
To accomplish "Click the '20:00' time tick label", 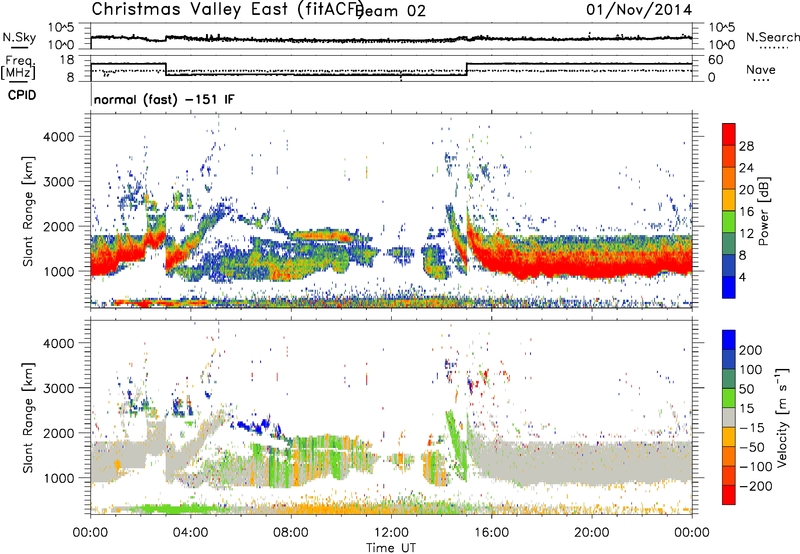I will point(591,533).
